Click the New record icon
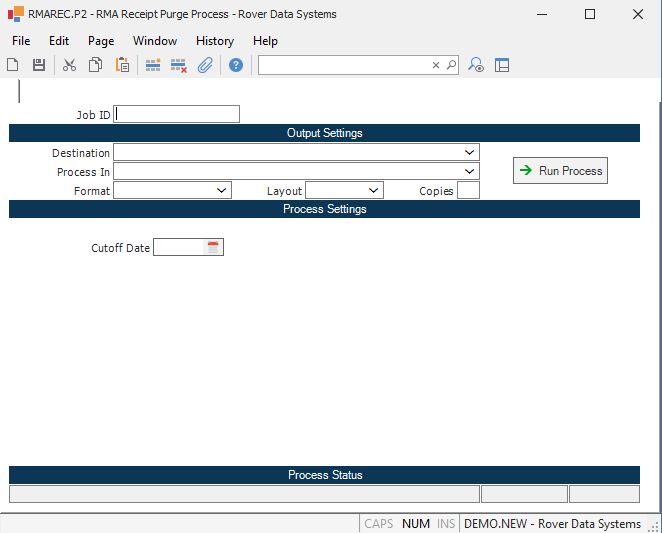 coord(13,65)
